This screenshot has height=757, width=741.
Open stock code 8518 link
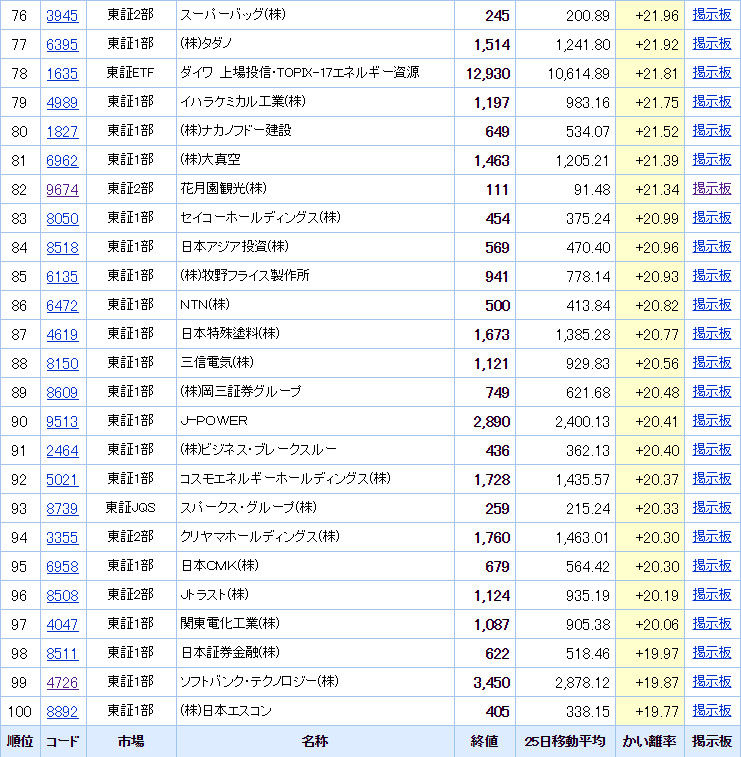click(x=62, y=247)
